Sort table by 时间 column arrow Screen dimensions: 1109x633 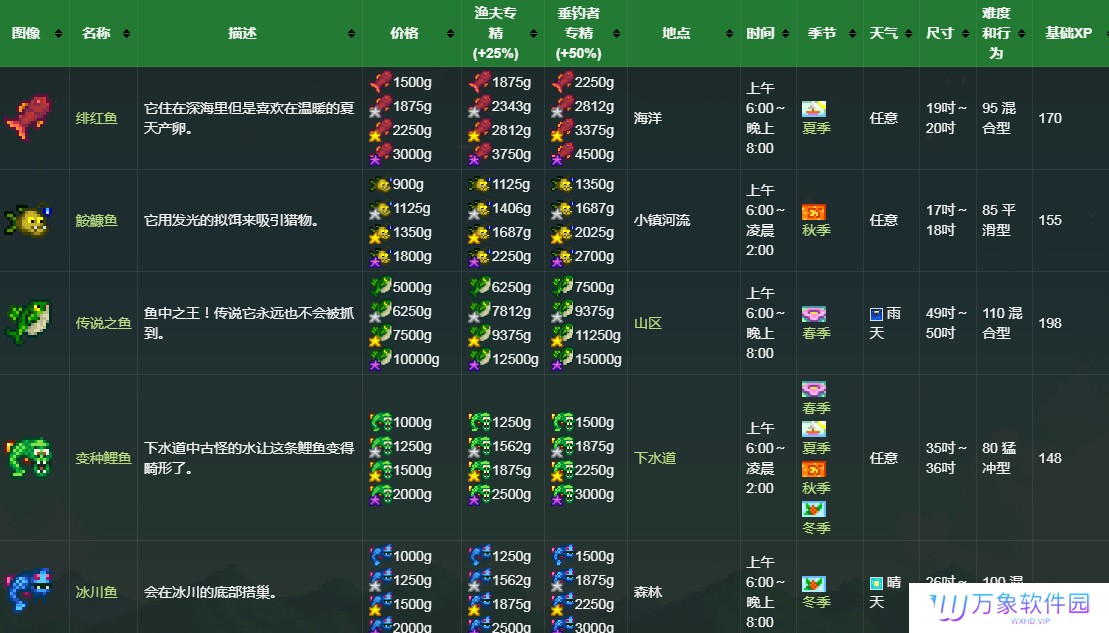click(786, 33)
